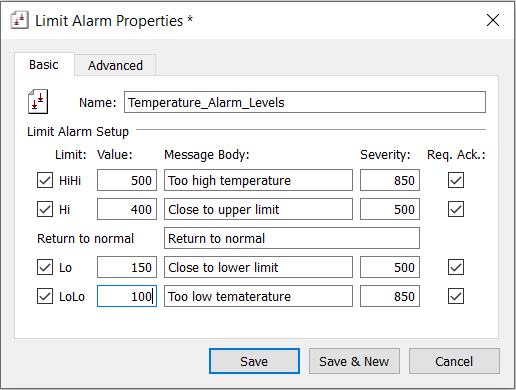Select the Return to normal message field
This screenshot has width=516, height=390.
click(x=292, y=238)
